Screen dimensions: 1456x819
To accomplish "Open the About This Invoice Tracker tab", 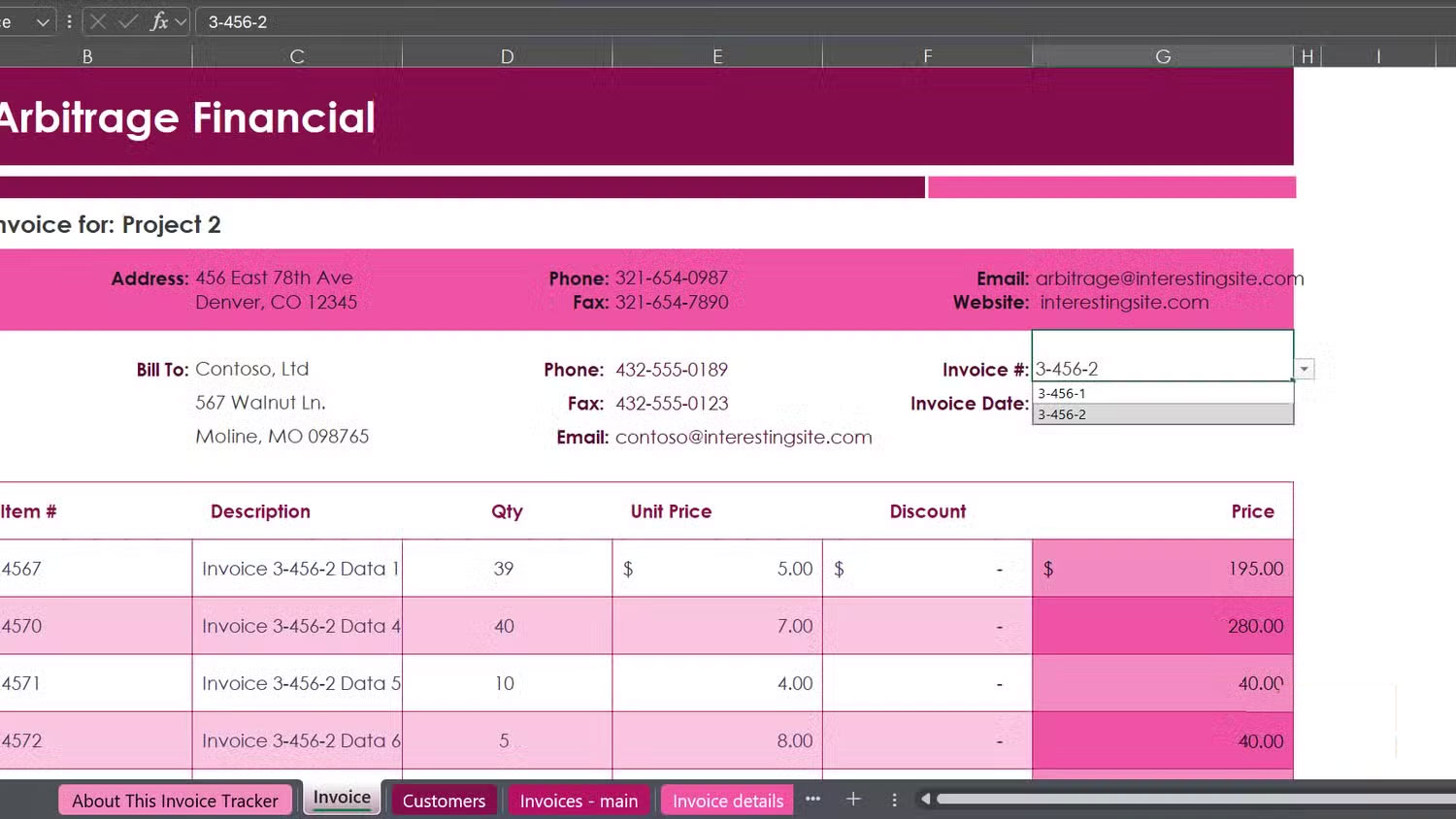I will point(175,800).
